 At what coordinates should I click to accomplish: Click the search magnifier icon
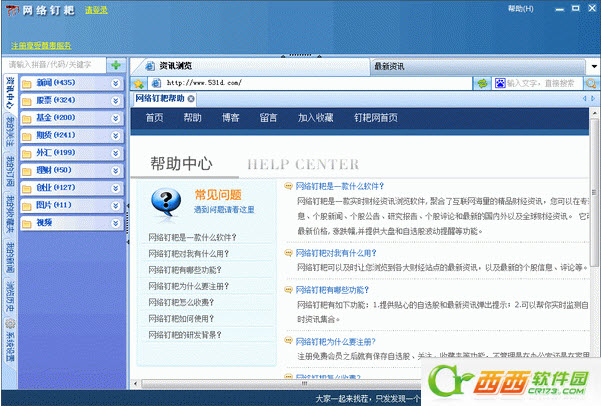pyautogui.click(x=591, y=83)
